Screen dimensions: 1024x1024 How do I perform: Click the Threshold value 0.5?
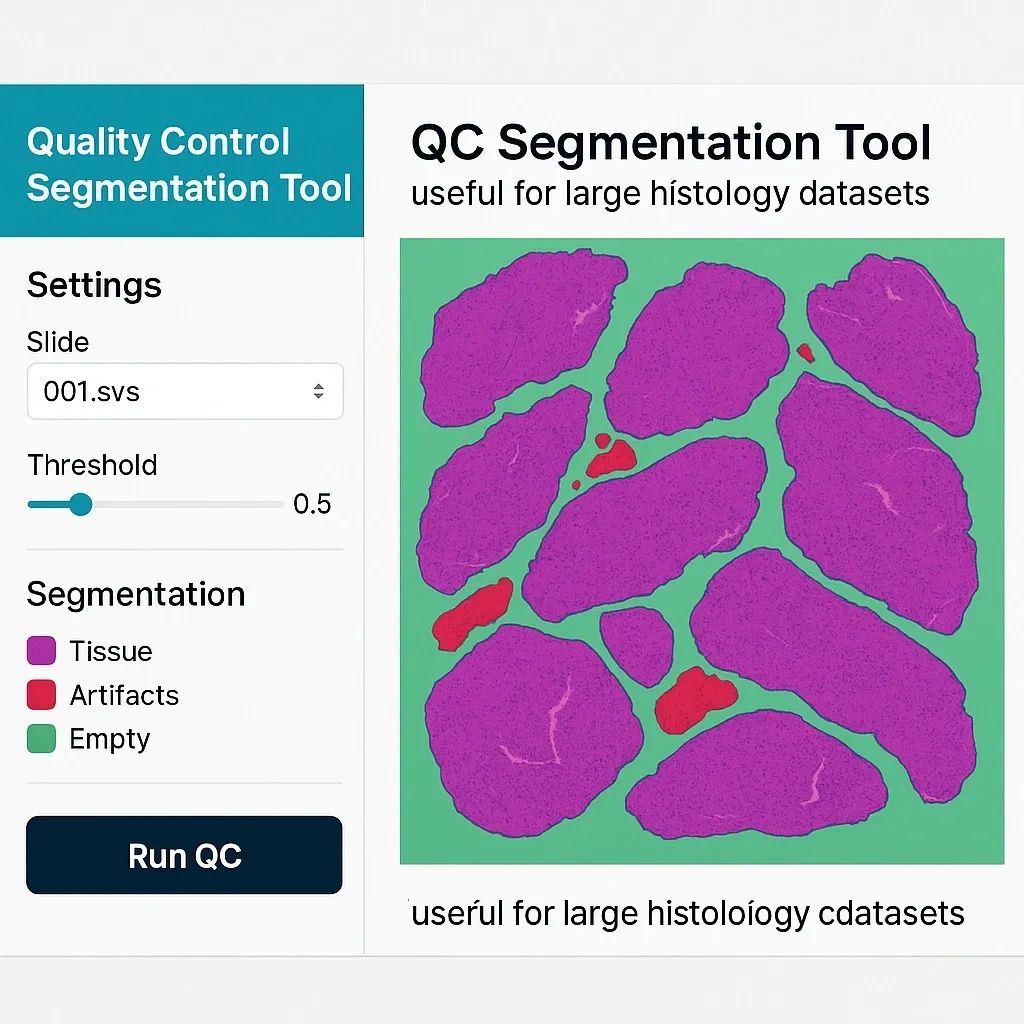[312, 504]
